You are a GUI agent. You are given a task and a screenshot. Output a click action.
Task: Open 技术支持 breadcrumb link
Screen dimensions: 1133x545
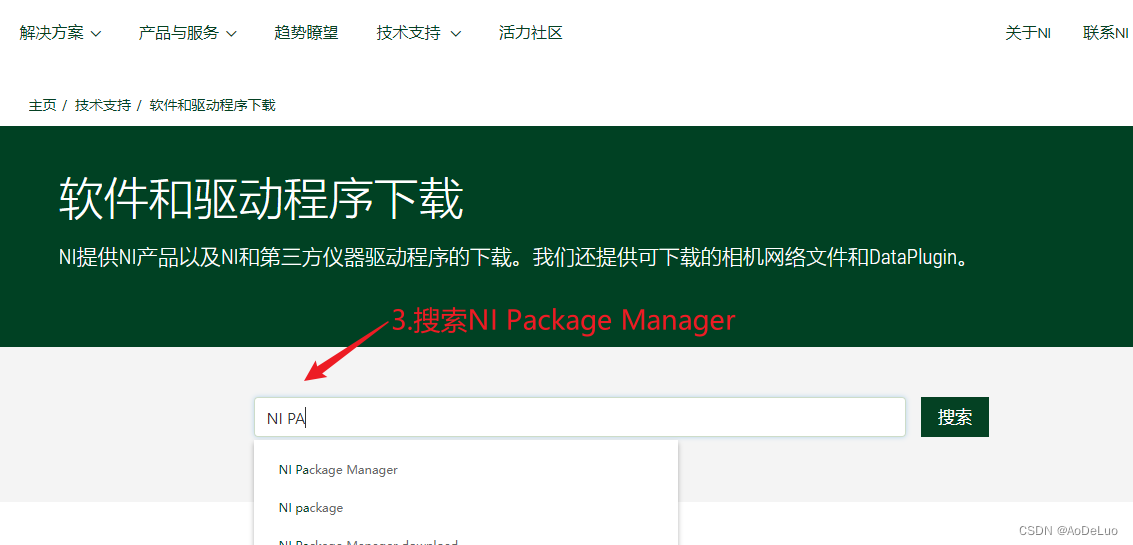click(103, 106)
